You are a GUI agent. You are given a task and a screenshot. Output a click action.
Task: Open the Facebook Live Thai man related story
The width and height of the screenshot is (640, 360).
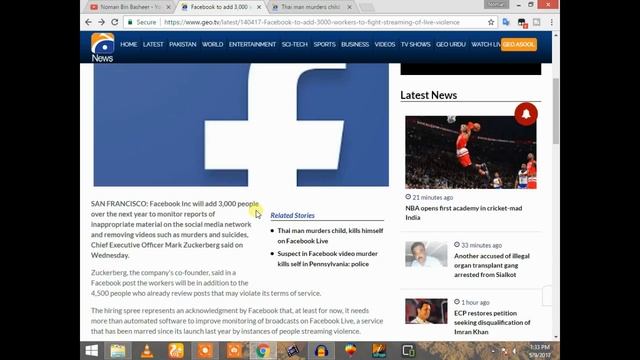(330, 236)
